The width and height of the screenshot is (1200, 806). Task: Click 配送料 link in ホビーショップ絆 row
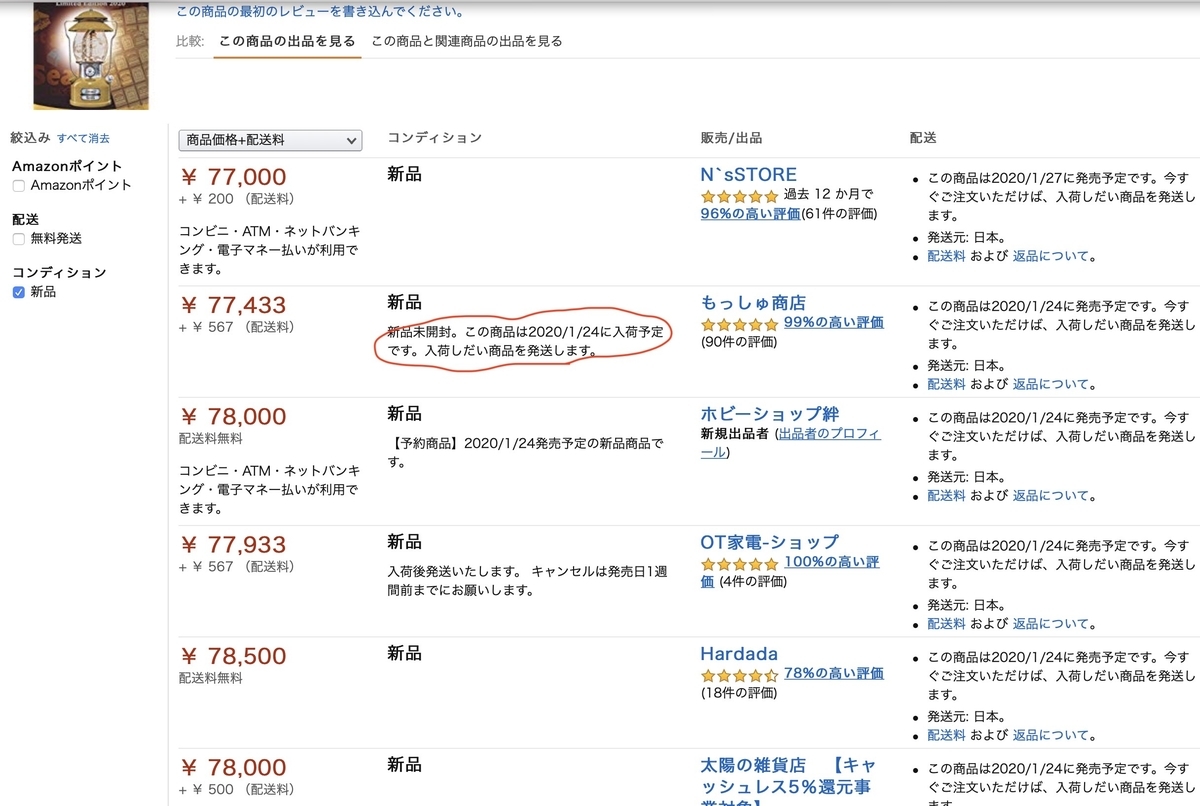pos(946,496)
